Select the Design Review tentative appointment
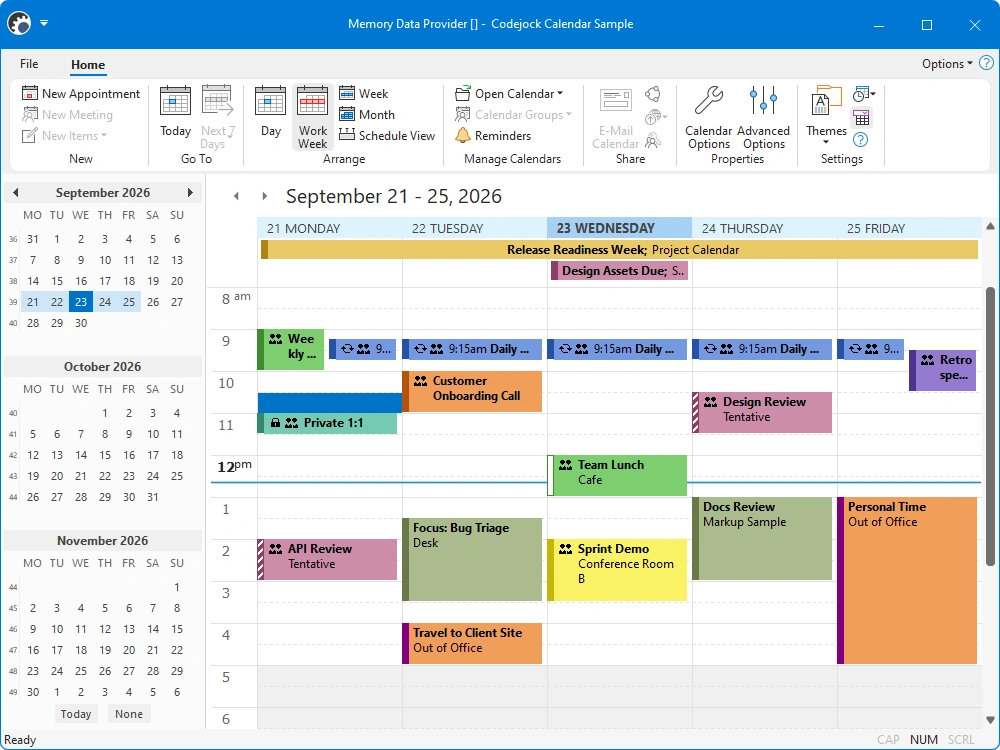Image resolution: width=1000 pixels, height=750 pixels. [762, 412]
